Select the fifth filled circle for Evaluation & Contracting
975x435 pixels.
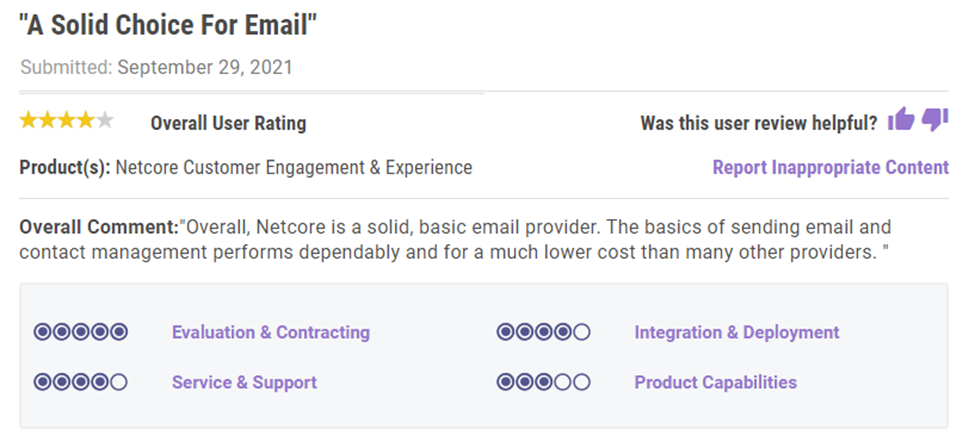click(118, 332)
